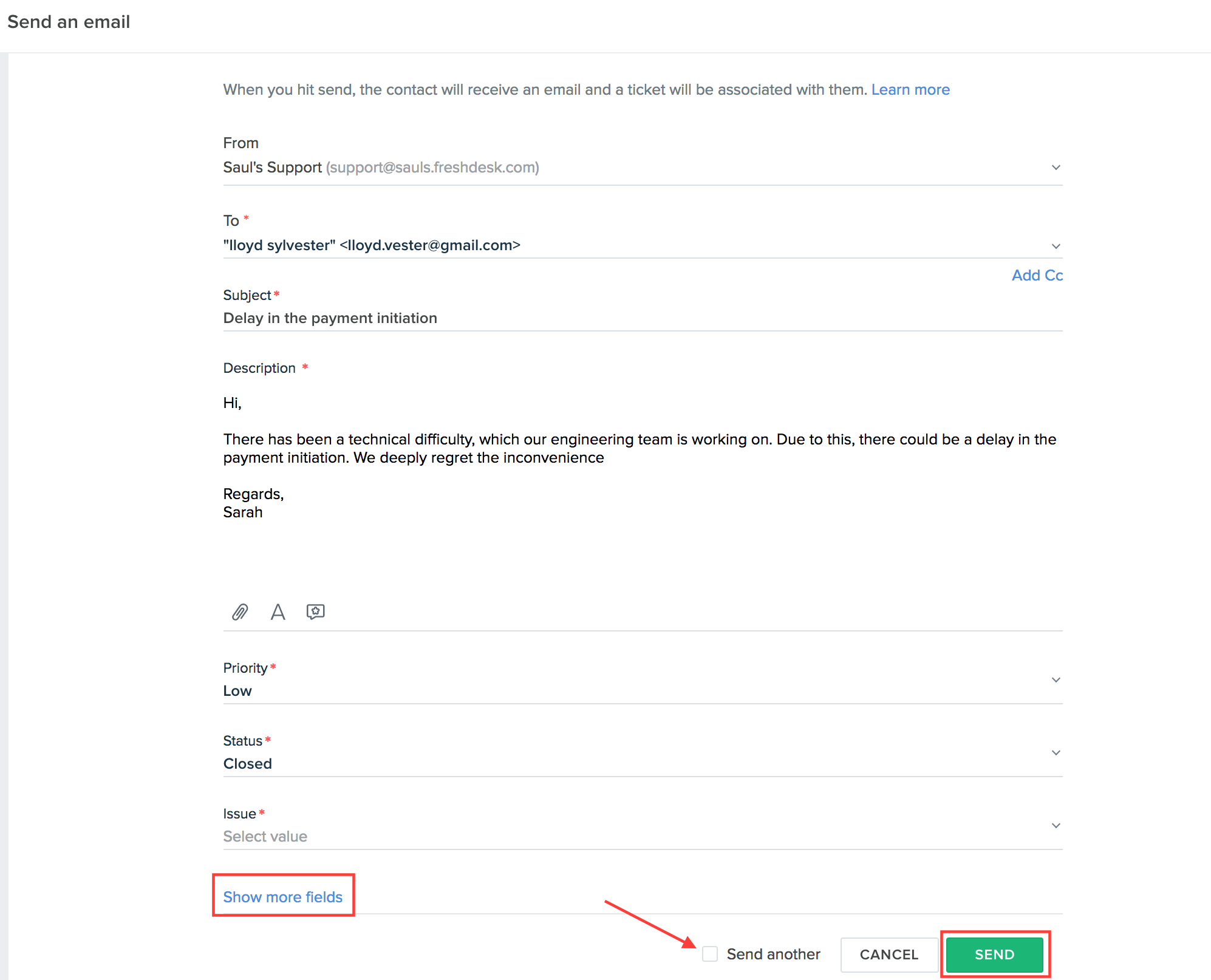Tick the Send another checkbox
This screenshot has height=980, width=1211.
709,954
